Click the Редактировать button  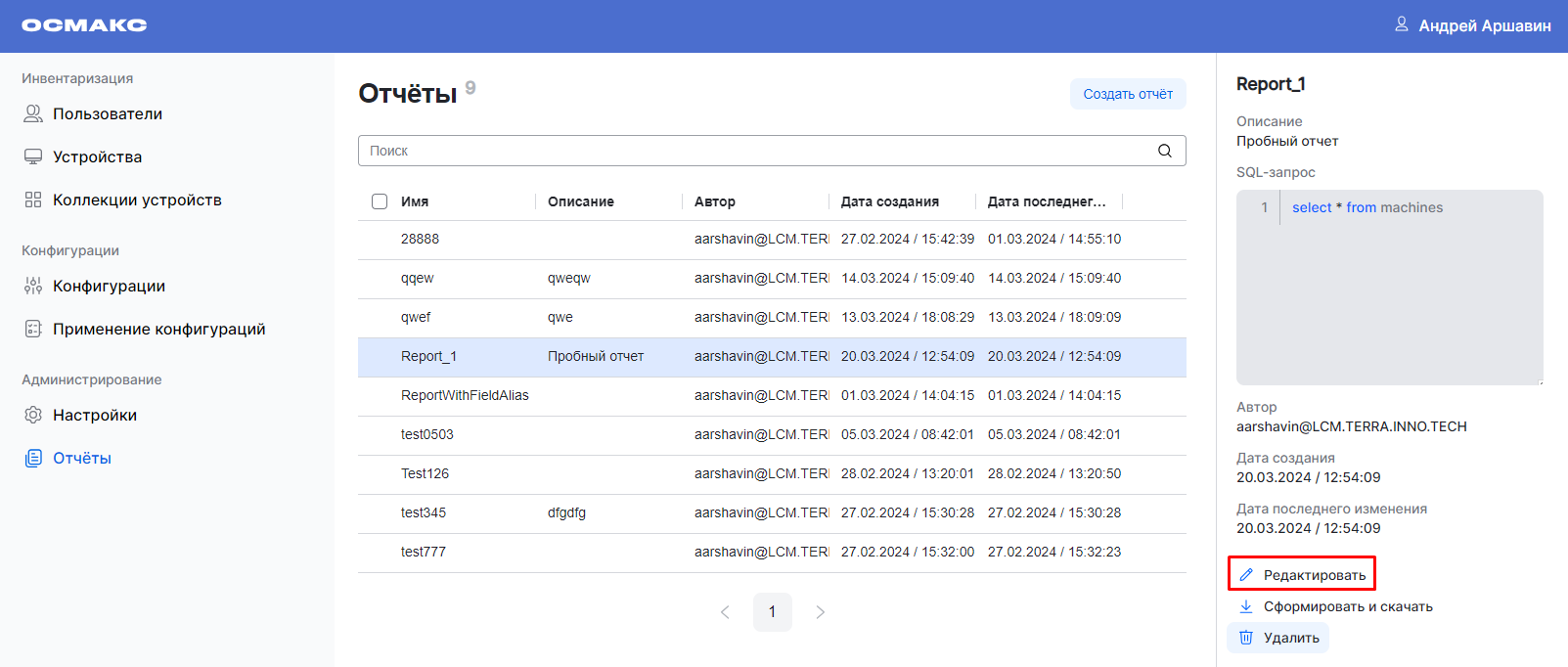pyautogui.click(x=1302, y=574)
